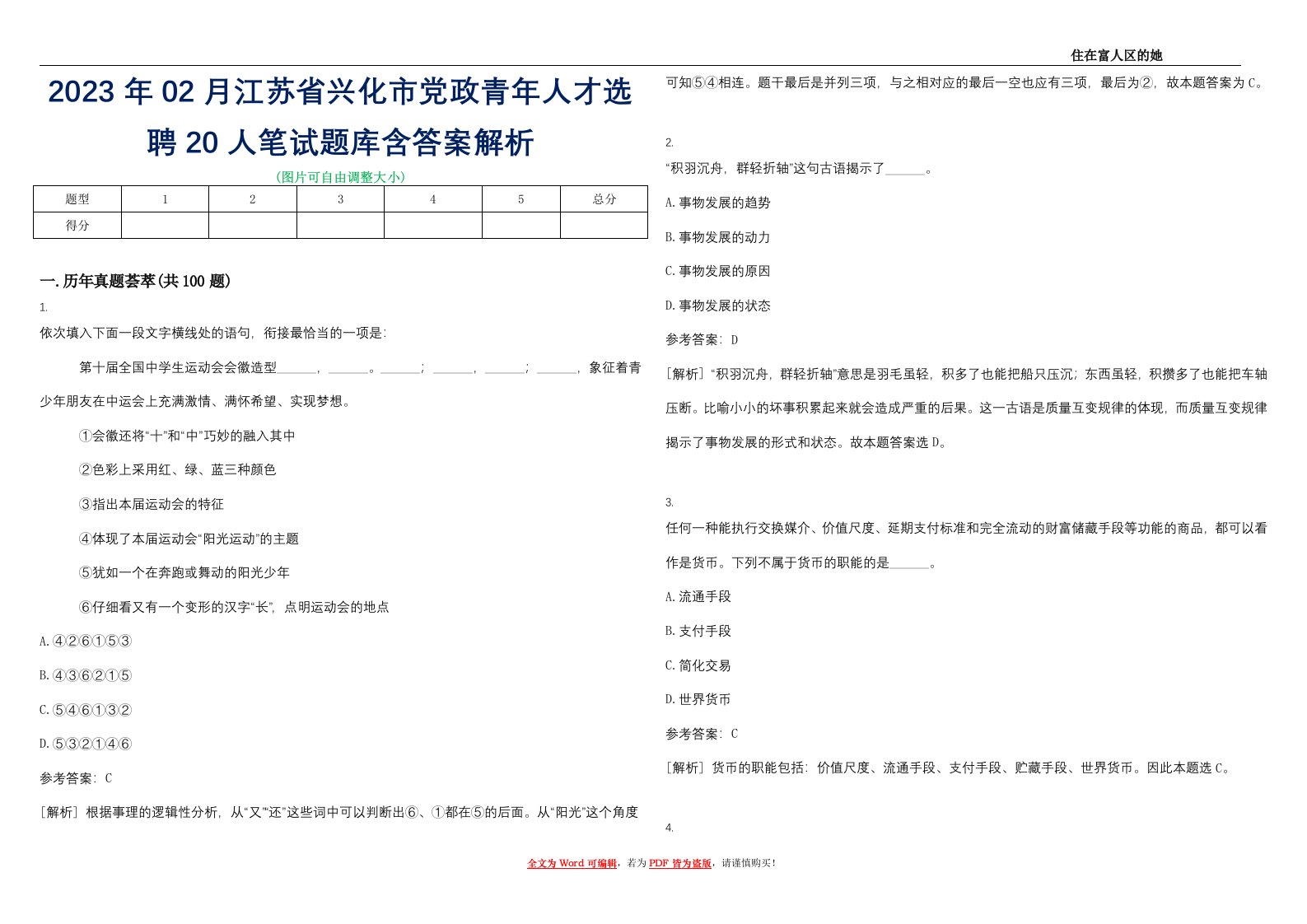
Task: Click footer link '全文为Word可编辑'
Action: coord(572,863)
